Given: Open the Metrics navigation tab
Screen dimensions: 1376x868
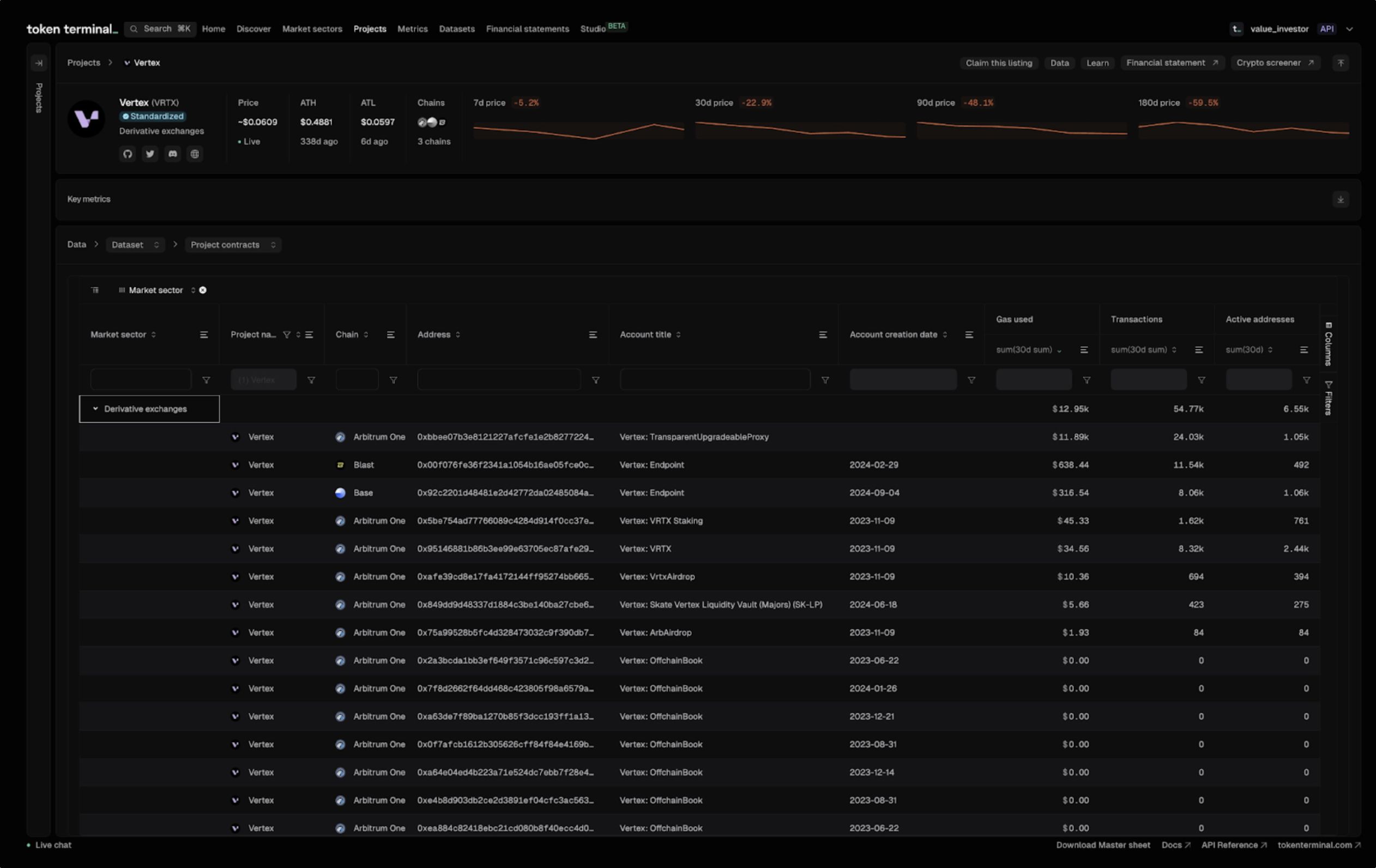Looking at the screenshot, I should [412, 28].
